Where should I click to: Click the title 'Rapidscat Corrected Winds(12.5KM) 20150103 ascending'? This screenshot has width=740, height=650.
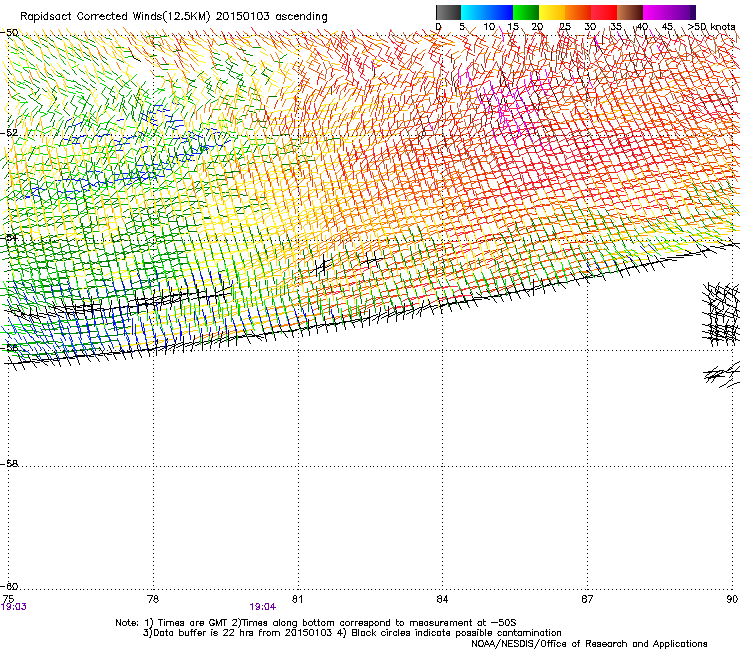coord(174,17)
